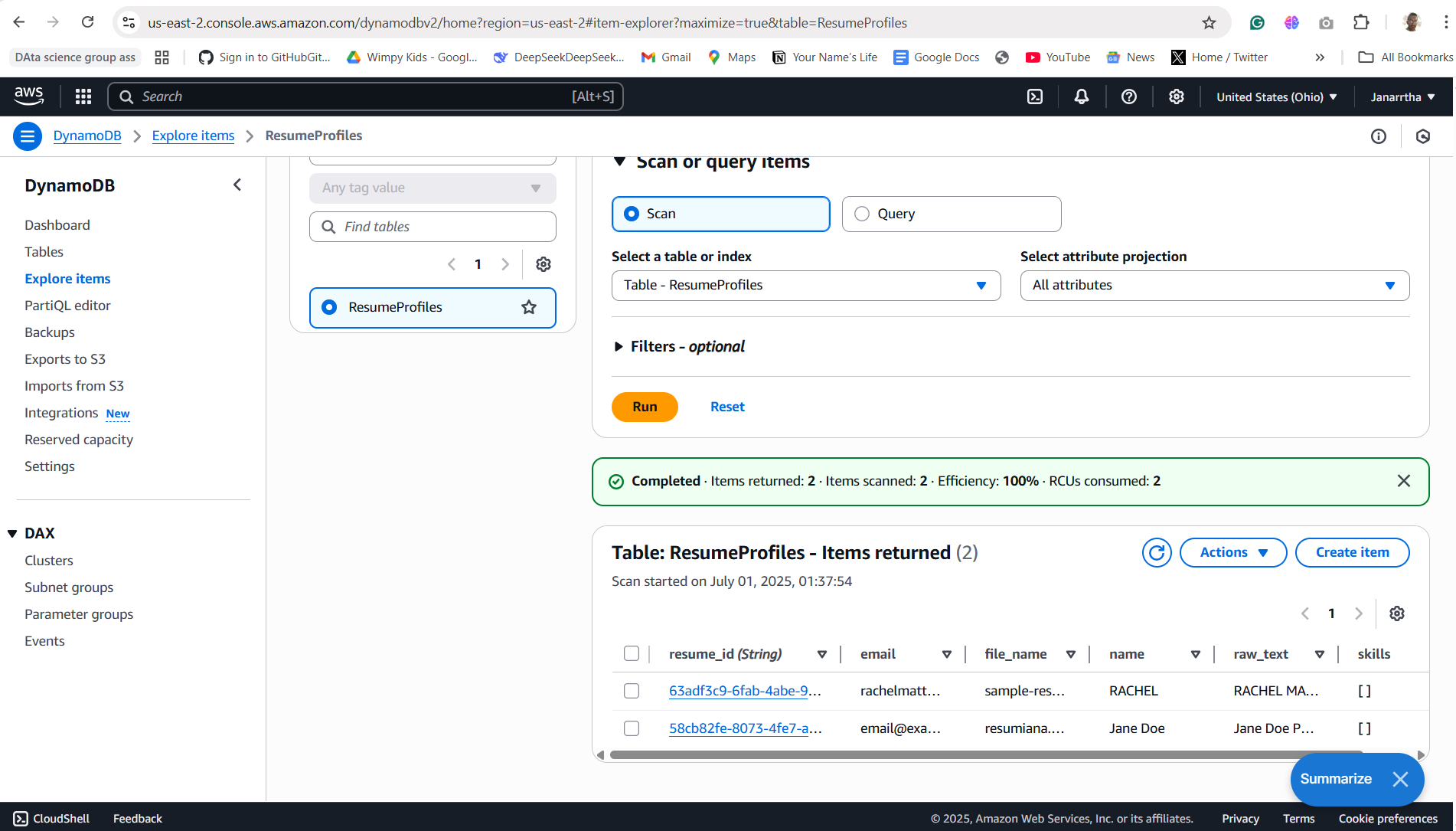Open the AWS support help icon

coord(1128,97)
